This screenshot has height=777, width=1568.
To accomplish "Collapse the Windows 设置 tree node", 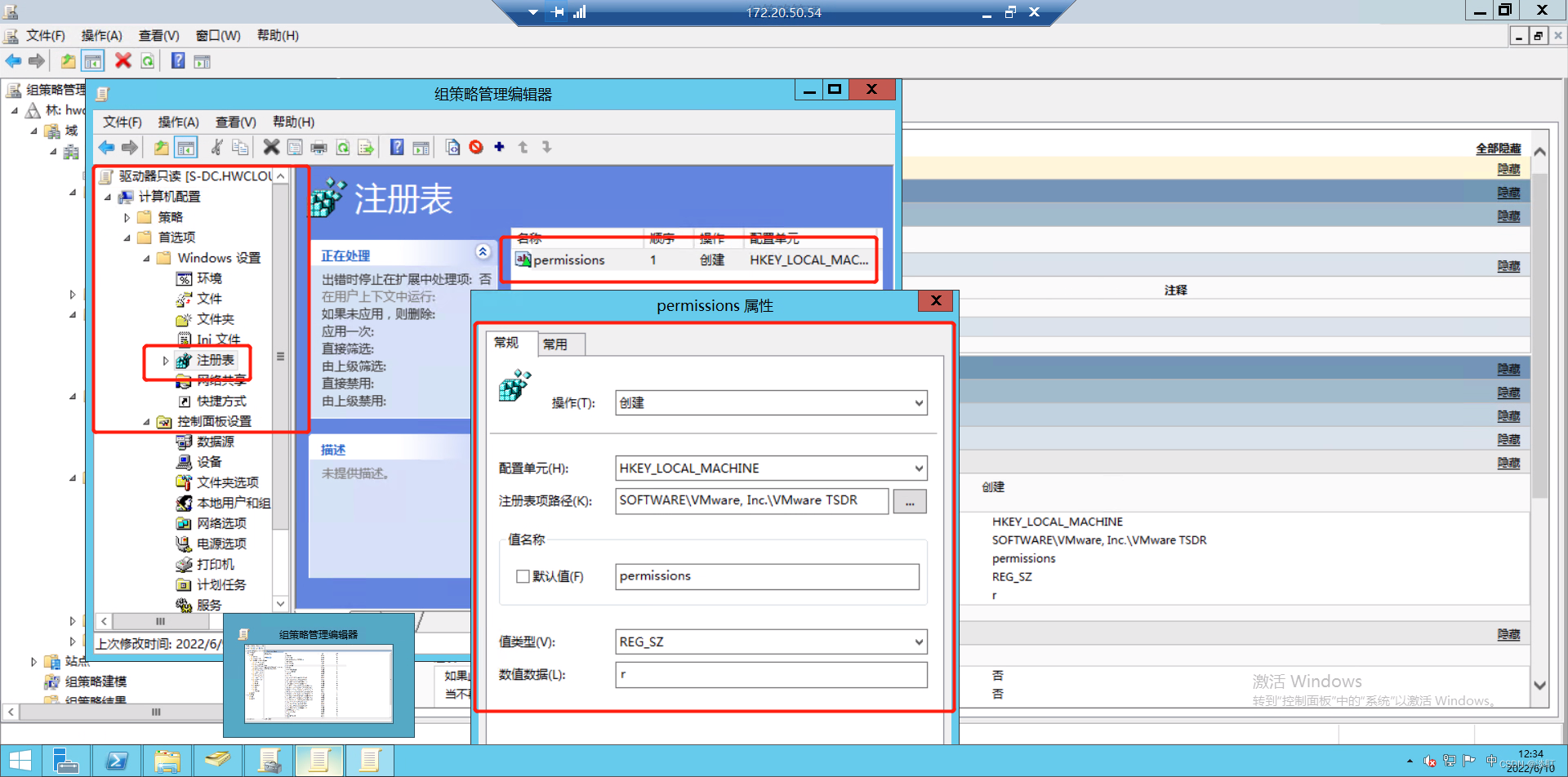I will click(x=146, y=258).
